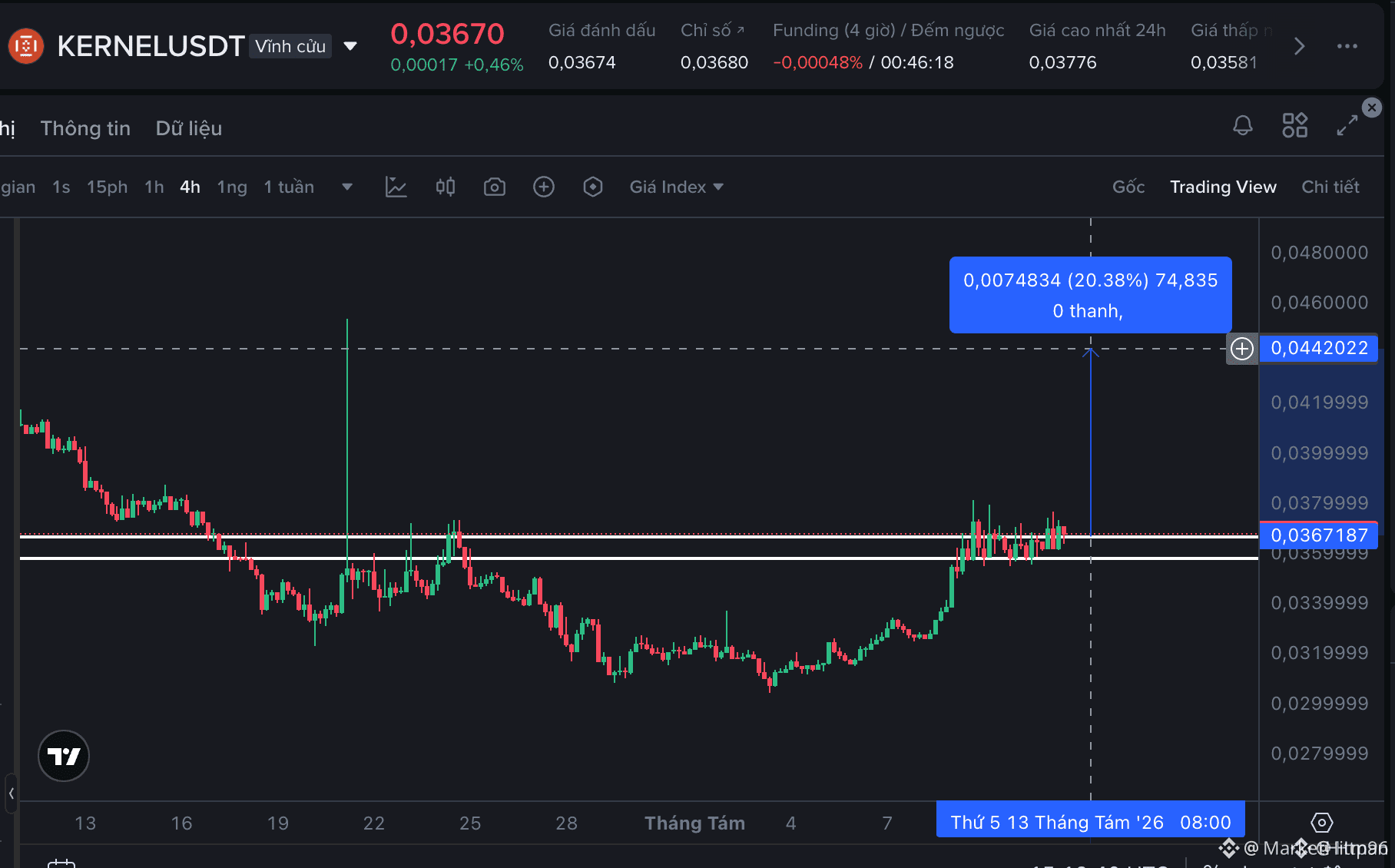The width and height of the screenshot is (1395, 868).
Task: Click the Tháng Tám time axis label
Action: pos(694,823)
